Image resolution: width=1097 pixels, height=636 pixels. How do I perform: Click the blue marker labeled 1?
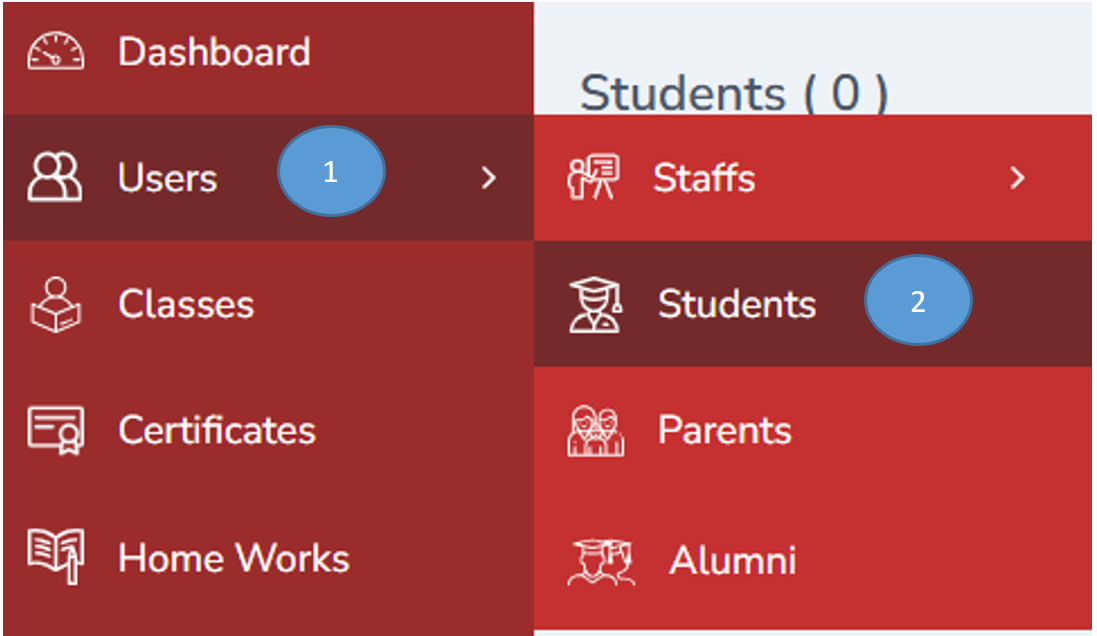pos(333,170)
